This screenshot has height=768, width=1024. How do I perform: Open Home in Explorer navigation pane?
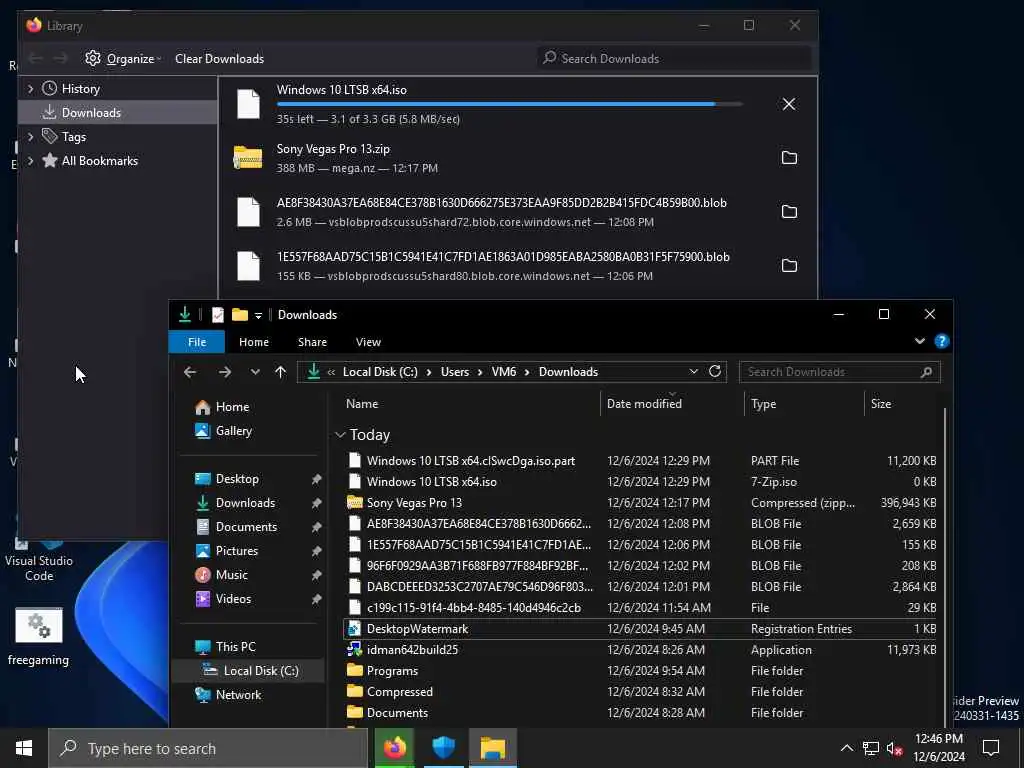tap(222, 407)
